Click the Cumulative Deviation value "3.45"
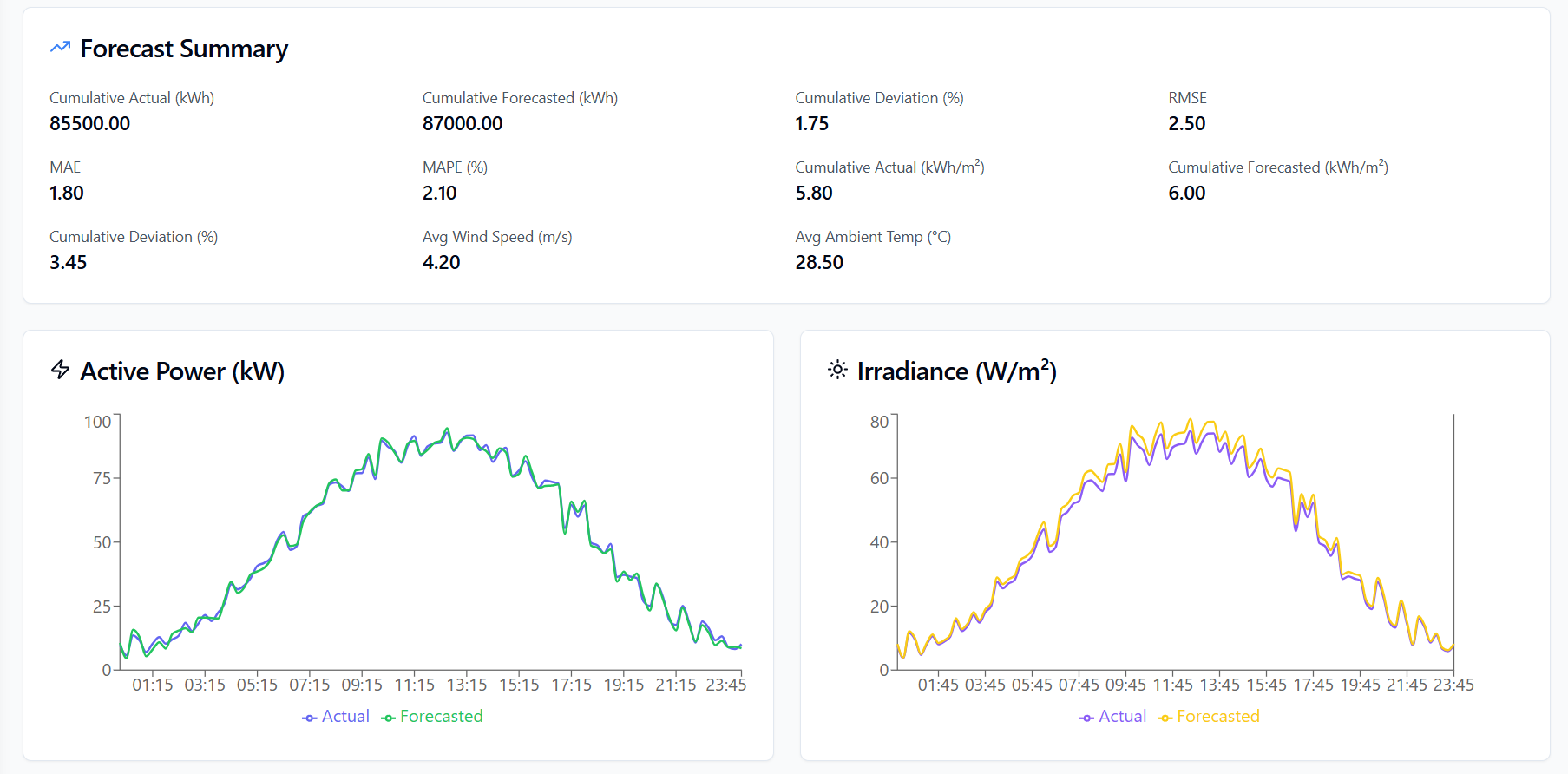Viewport: 1568px width, 774px height. tap(69, 262)
